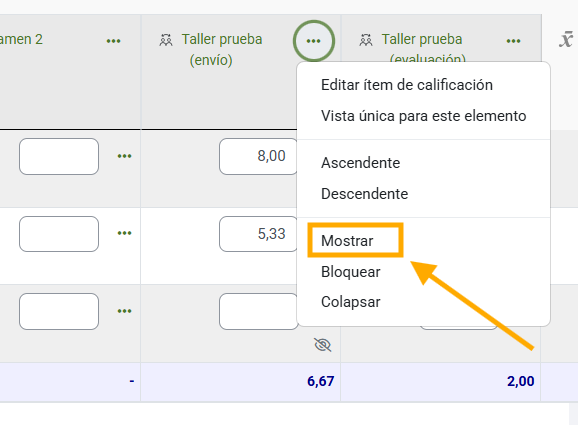Click the course average x̄ icon
Image resolution: width=578 pixels, height=425 pixels.
566,40
